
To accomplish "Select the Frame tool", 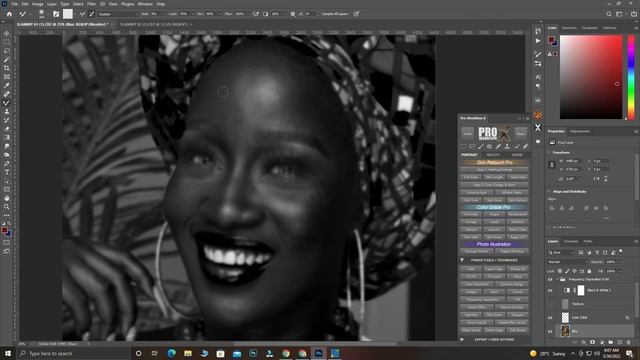I will point(7,77).
